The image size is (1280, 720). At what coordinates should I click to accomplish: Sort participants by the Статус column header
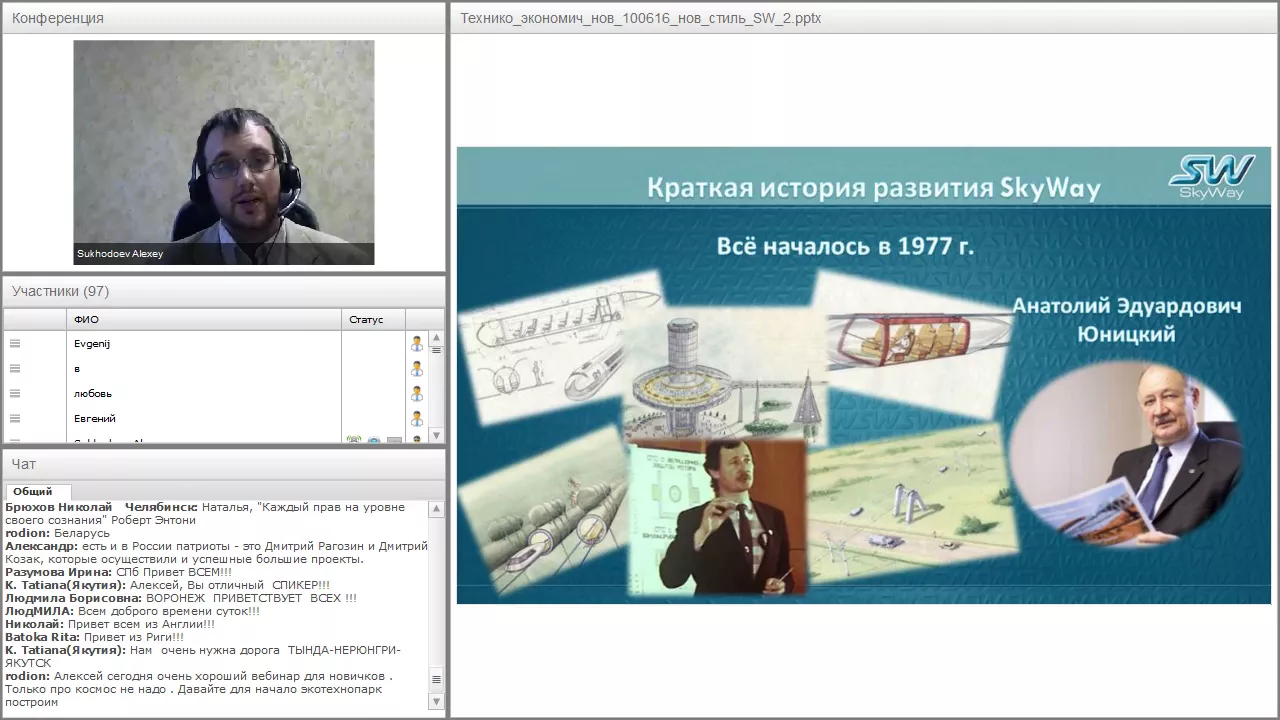click(373, 320)
